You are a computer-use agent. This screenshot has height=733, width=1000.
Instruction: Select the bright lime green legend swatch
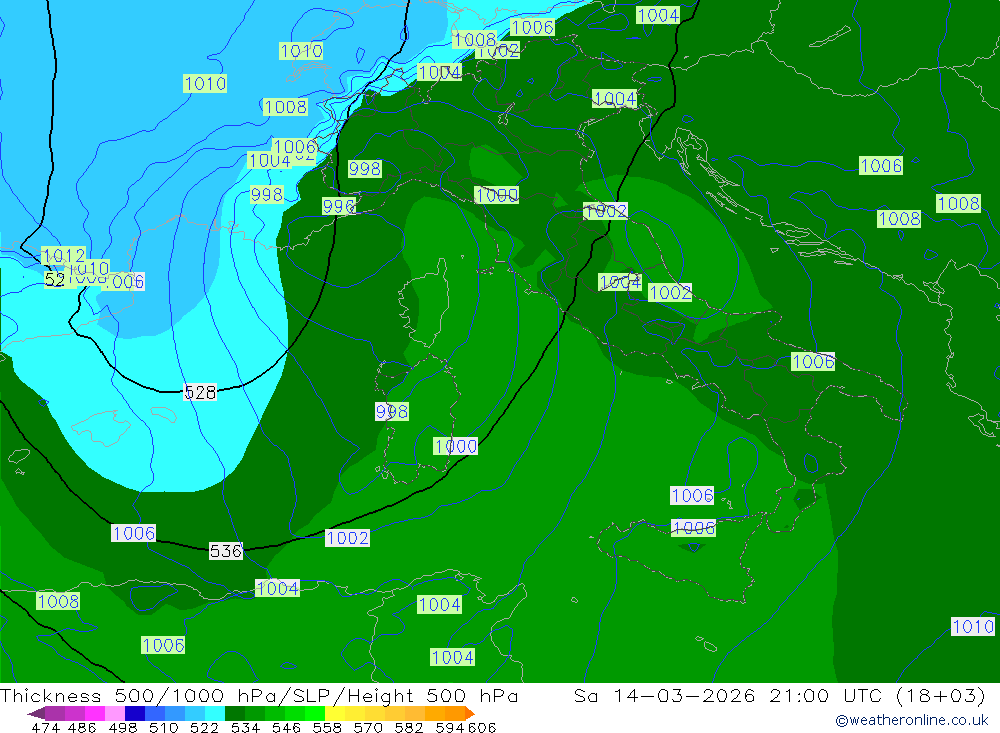pyautogui.click(x=315, y=713)
